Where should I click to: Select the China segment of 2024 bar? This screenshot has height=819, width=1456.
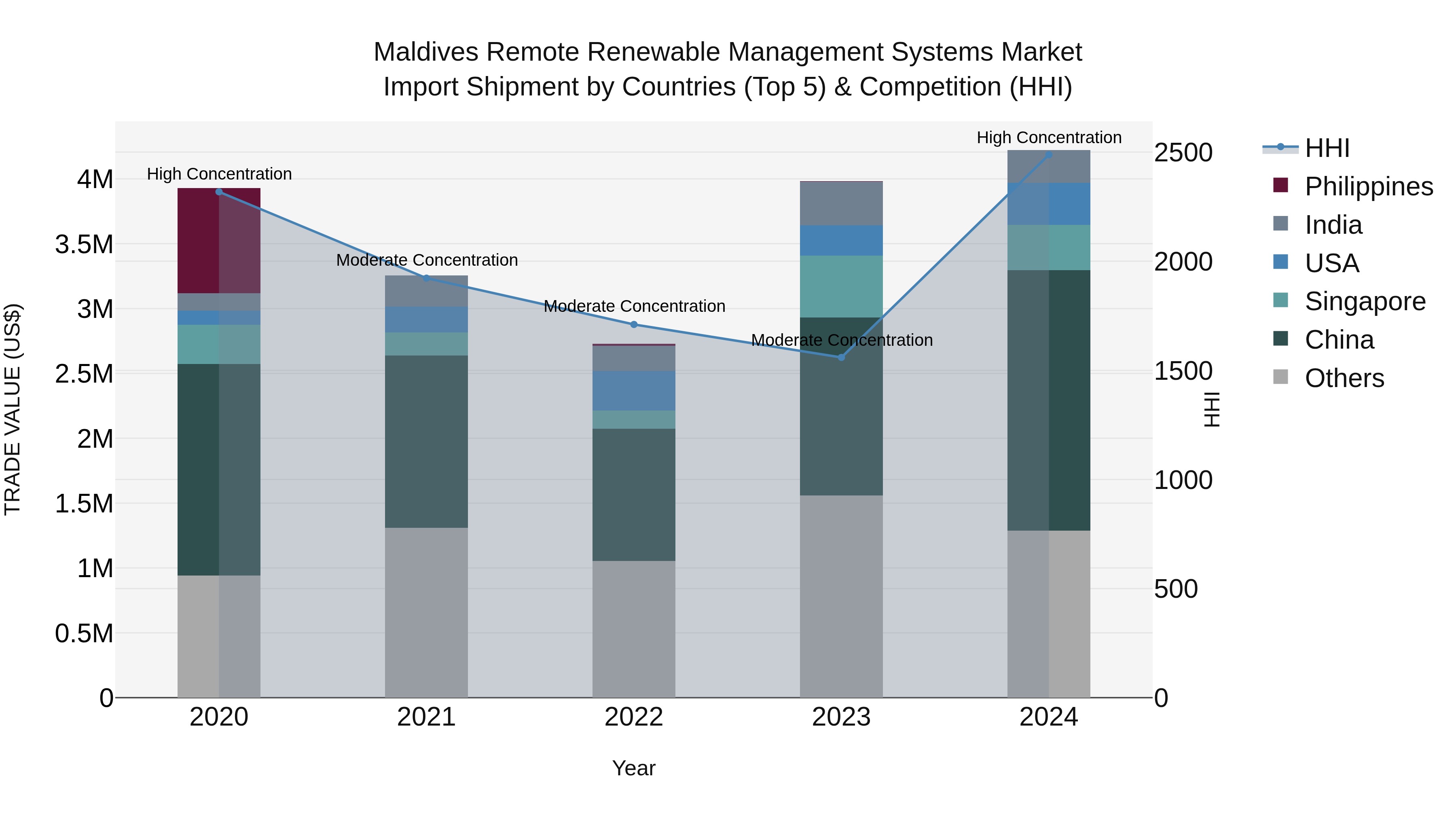click(1048, 400)
